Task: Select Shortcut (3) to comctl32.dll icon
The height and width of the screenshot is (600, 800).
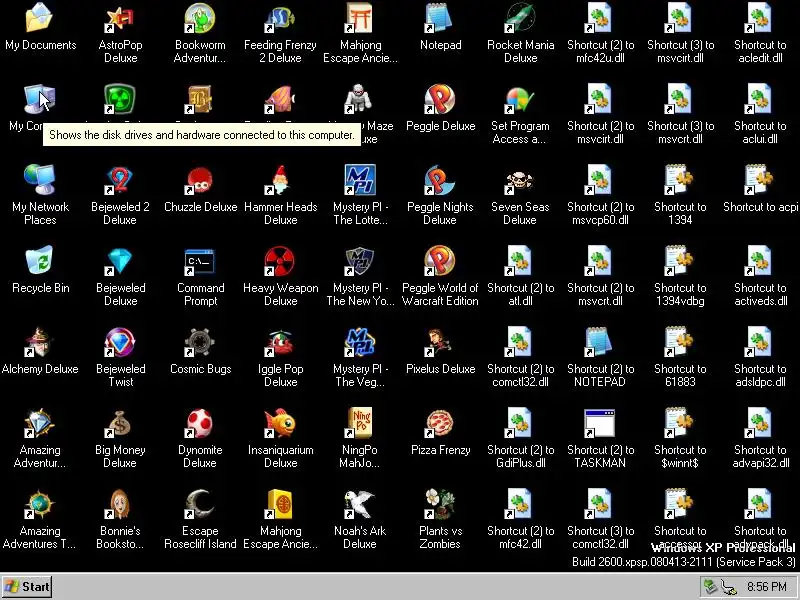Action: point(600,504)
